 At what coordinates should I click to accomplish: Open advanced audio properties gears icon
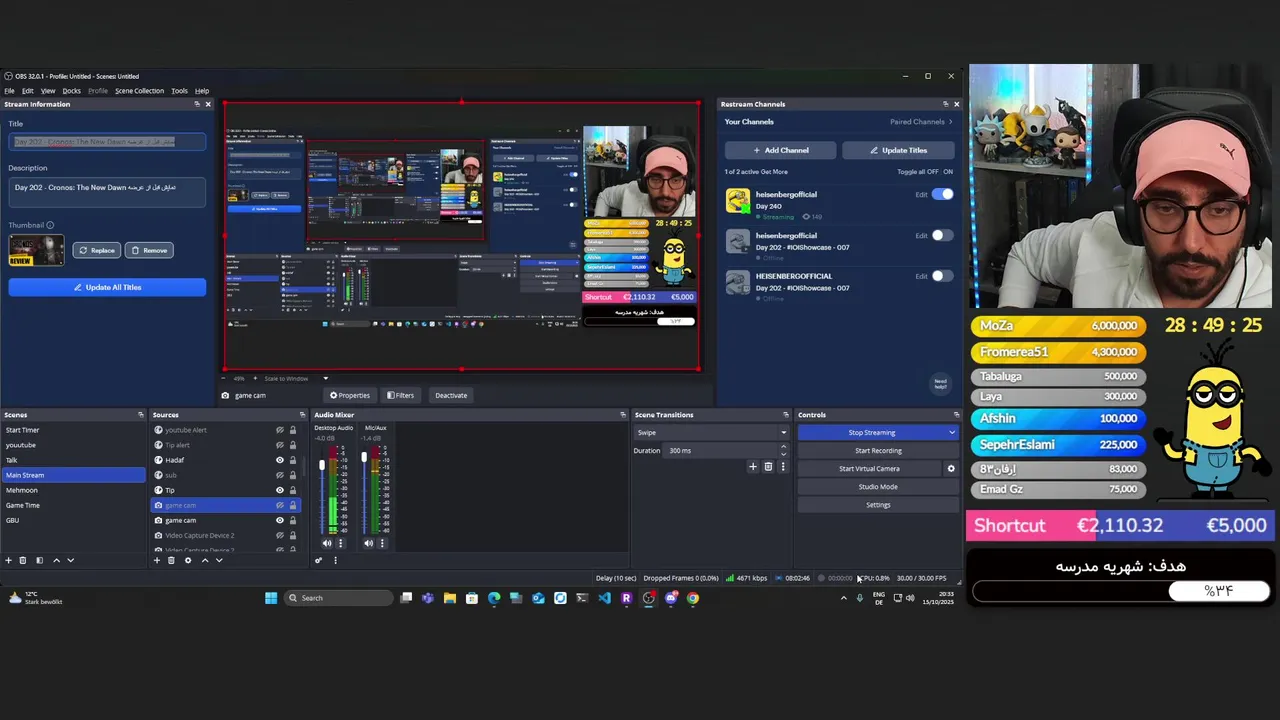pyautogui.click(x=319, y=560)
